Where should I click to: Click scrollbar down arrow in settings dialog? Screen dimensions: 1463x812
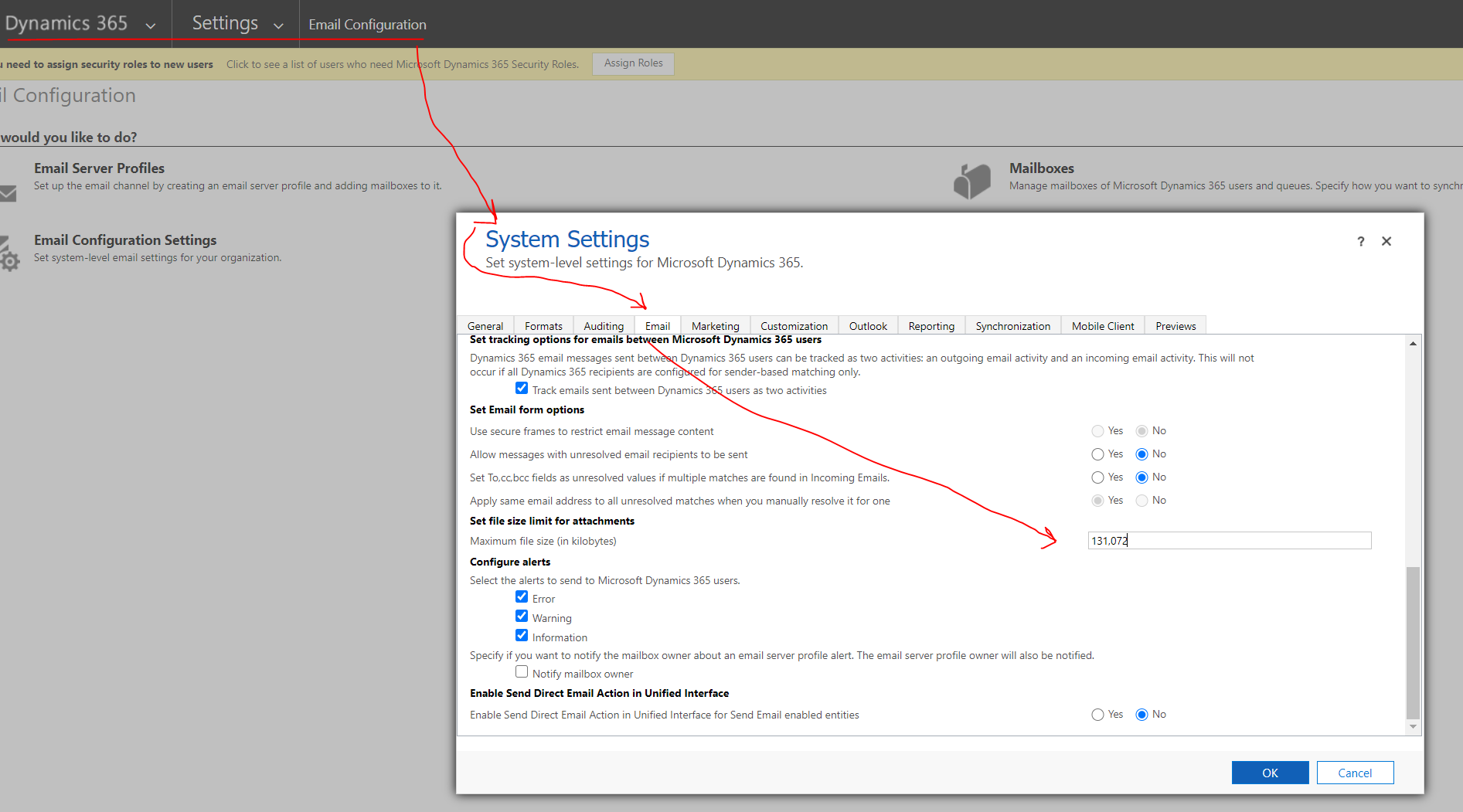1413,726
